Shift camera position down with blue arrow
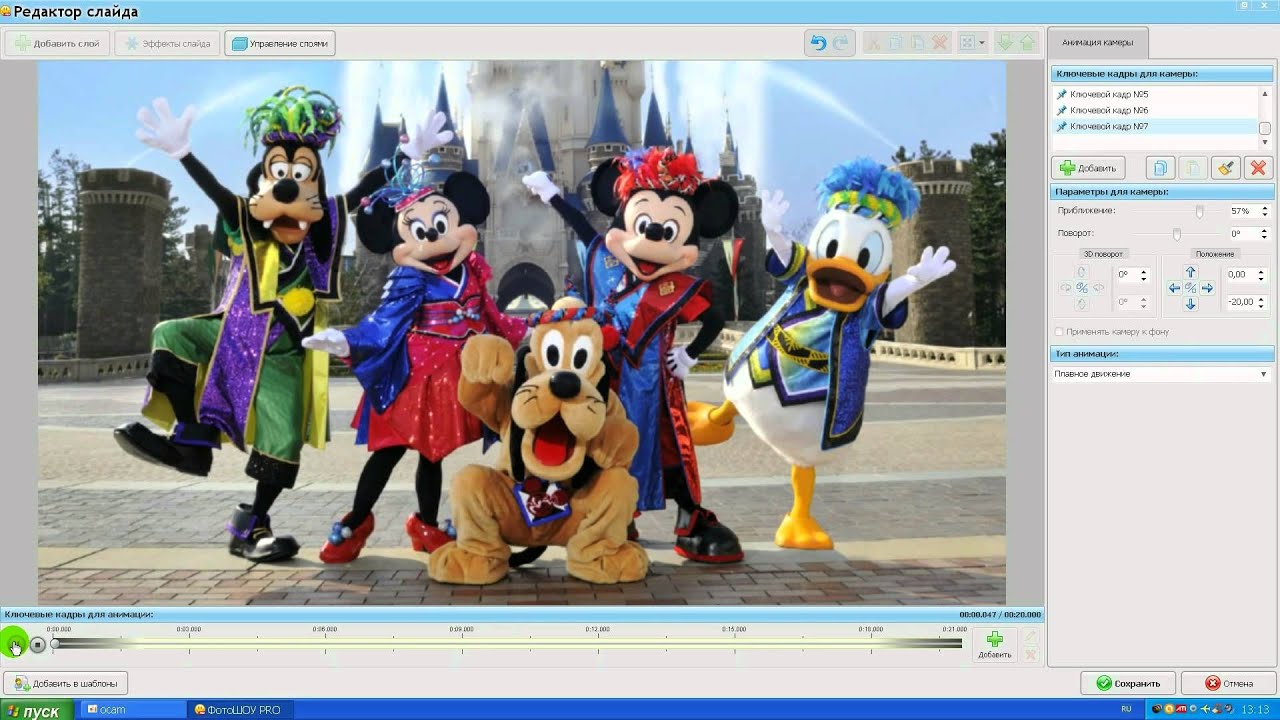Viewport: 1280px width, 720px height. point(1190,304)
